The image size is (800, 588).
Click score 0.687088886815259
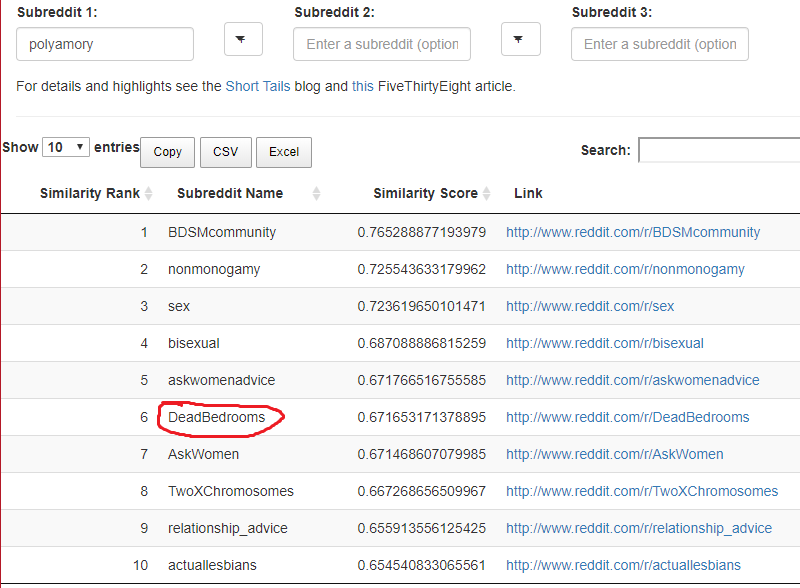[x=421, y=343]
